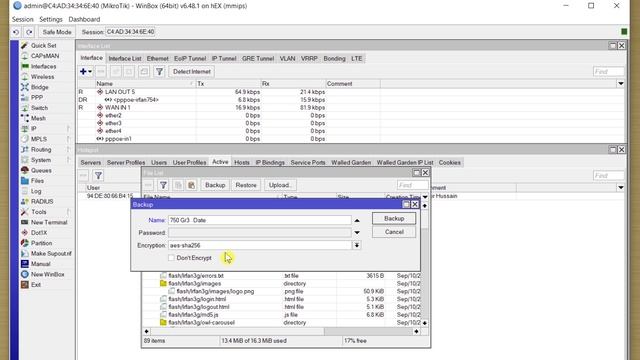Click Cancel in the Backup dialog
Screen dimensions: 640x360
394,232
